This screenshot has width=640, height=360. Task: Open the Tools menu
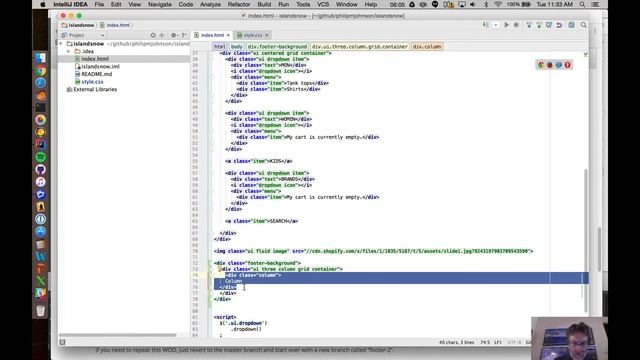click(303, 4)
